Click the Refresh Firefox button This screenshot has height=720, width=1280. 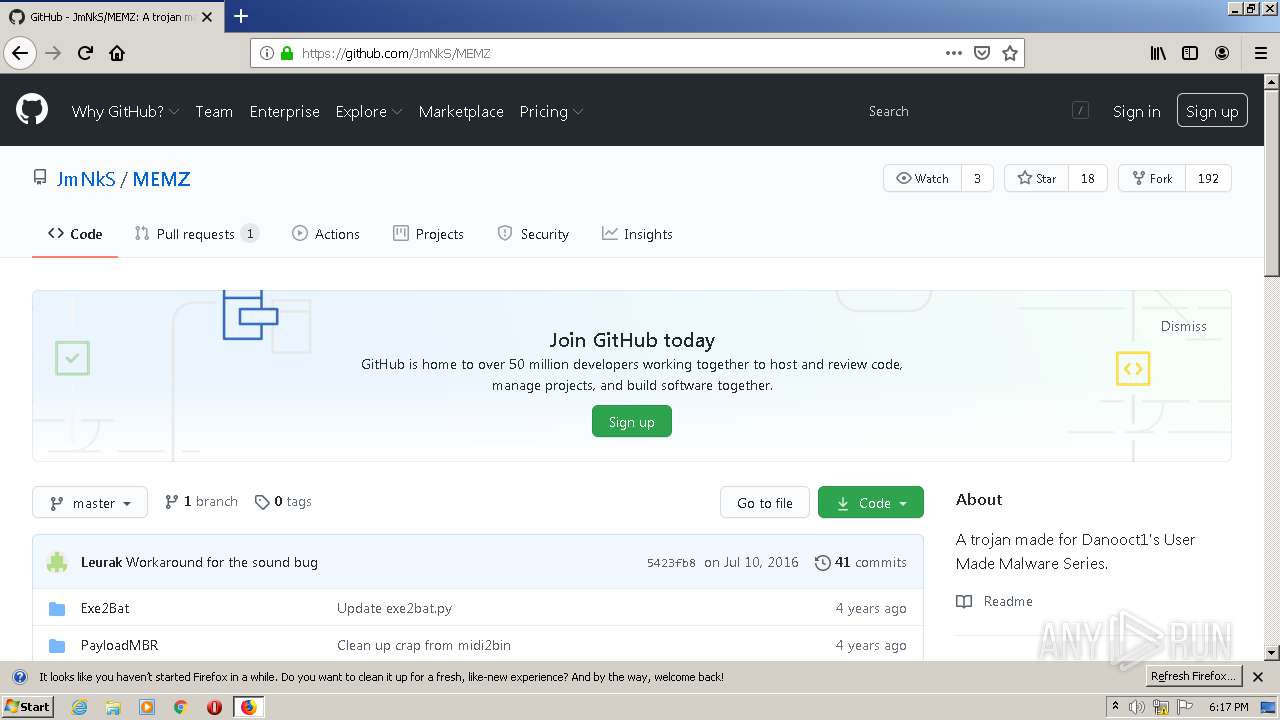coord(1193,677)
